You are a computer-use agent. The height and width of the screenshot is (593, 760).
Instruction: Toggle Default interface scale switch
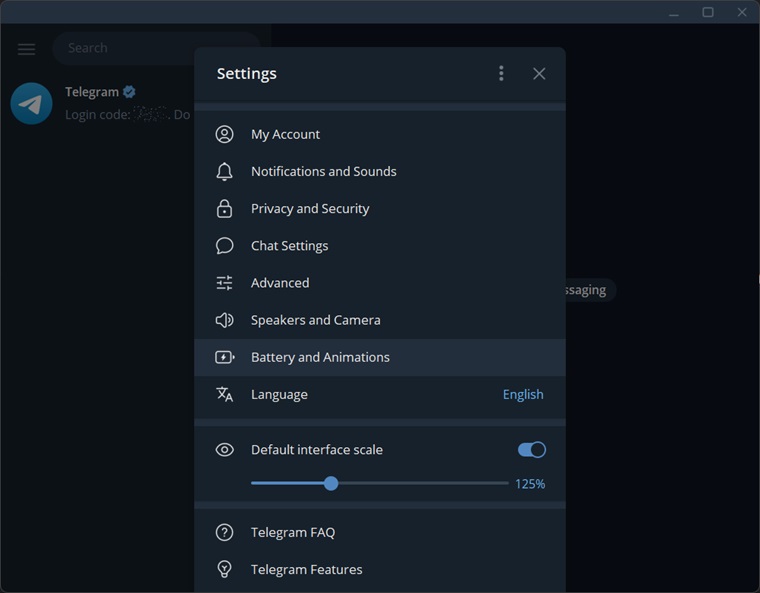pyautogui.click(x=532, y=450)
